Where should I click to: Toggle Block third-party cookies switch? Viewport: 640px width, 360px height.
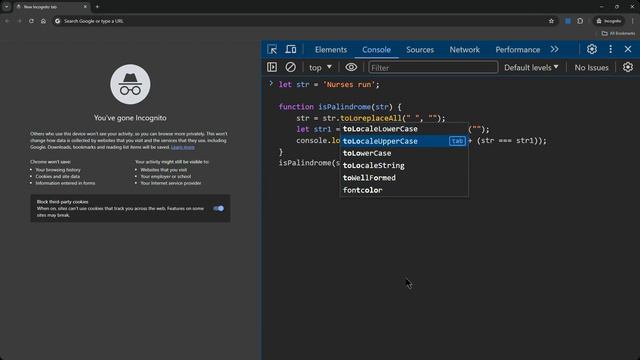(219, 209)
